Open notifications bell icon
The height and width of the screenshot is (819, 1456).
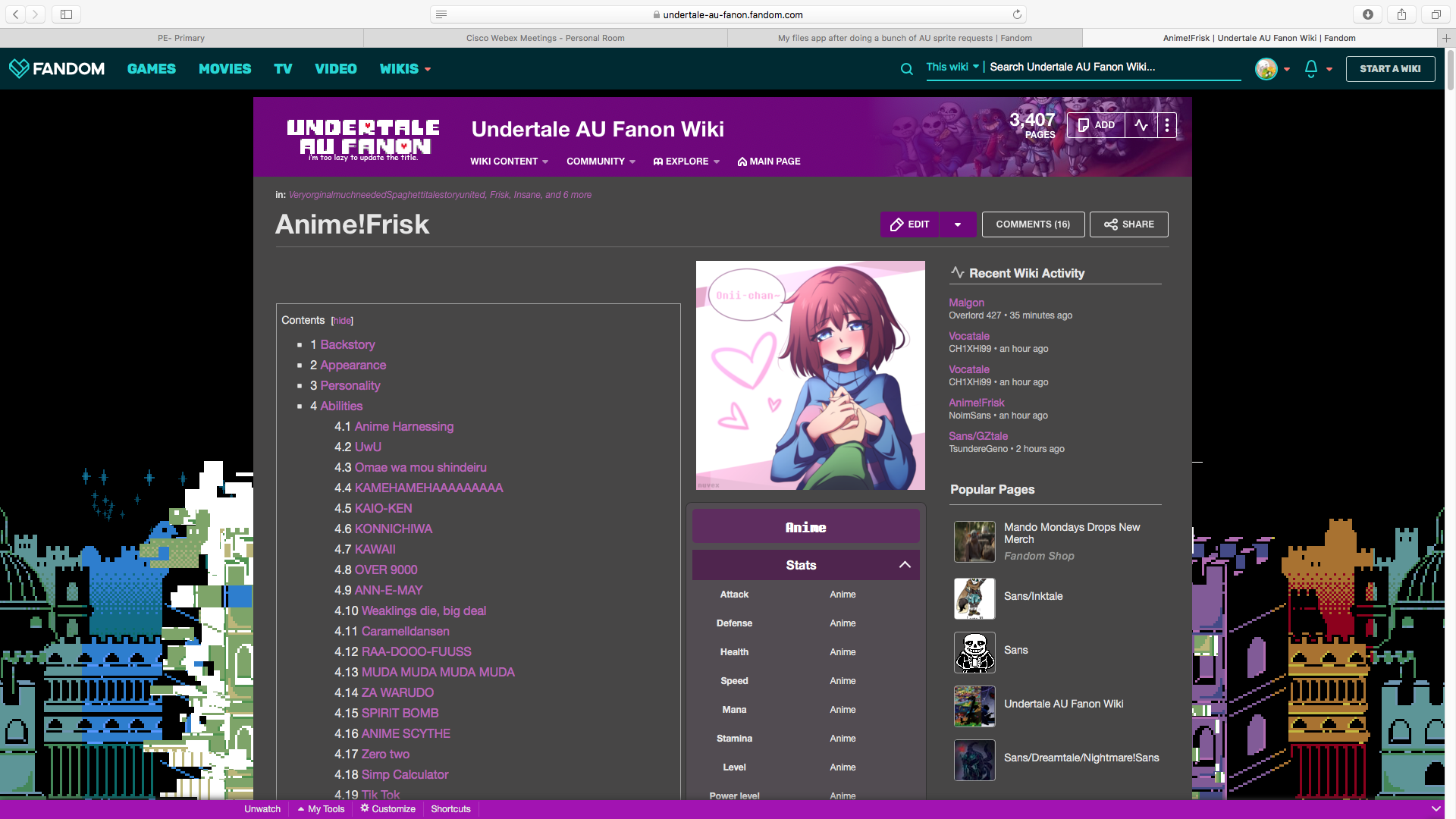(1311, 69)
